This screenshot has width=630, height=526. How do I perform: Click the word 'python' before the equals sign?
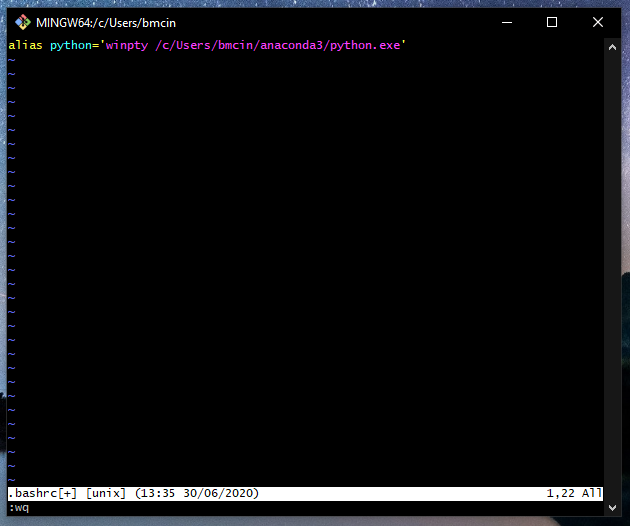(x=70, y=46)
